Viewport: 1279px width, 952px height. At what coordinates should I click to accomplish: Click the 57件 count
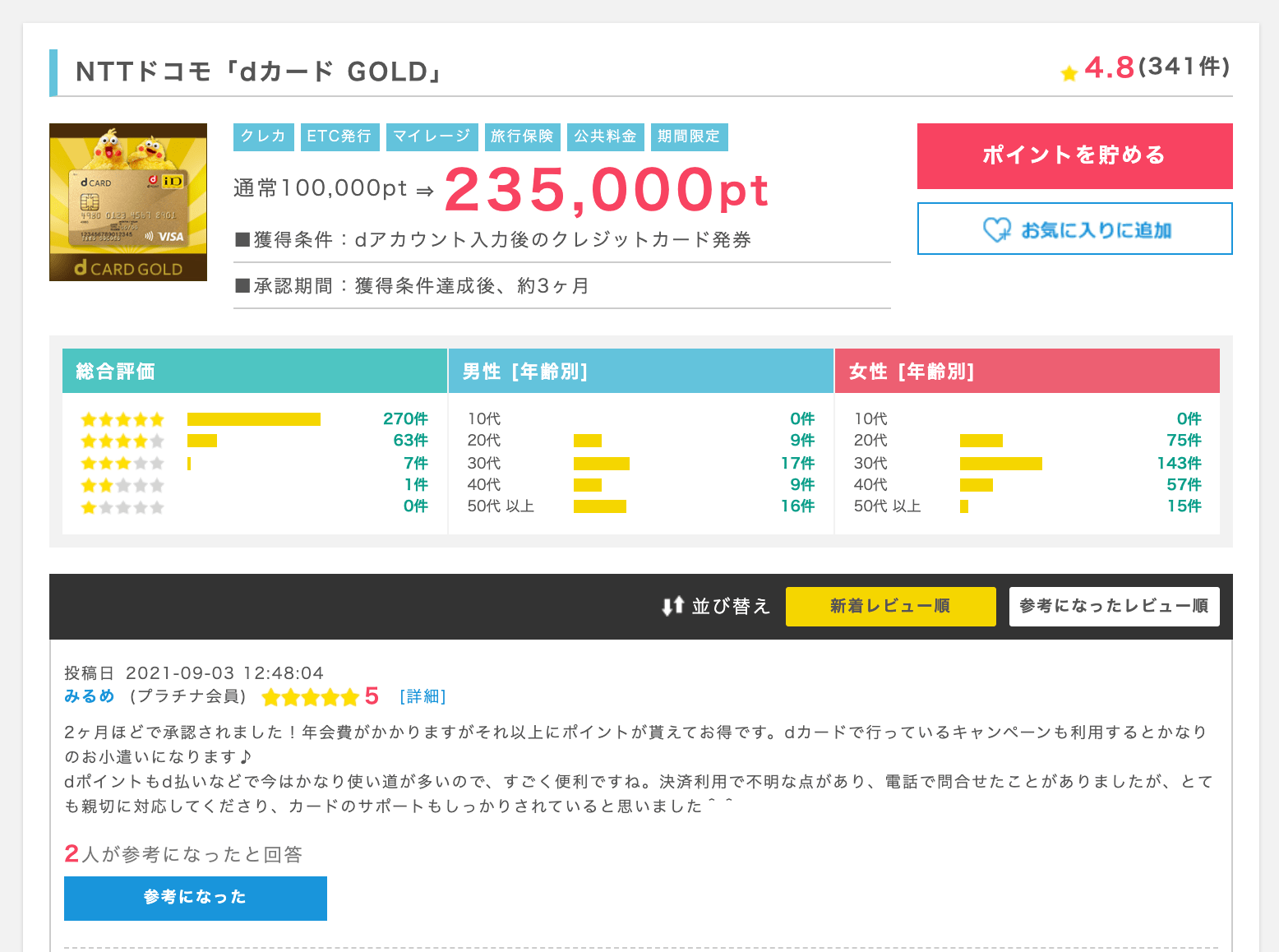coord(1184,485)
